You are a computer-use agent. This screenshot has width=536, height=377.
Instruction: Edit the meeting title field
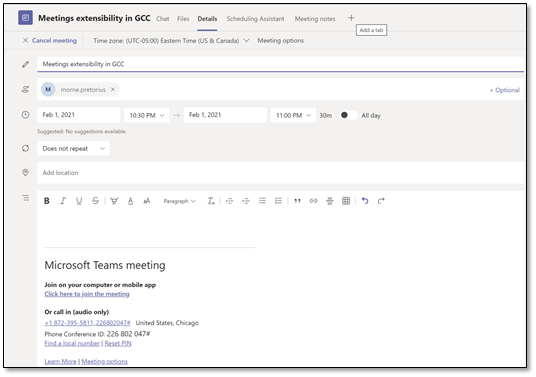(280, 64)
